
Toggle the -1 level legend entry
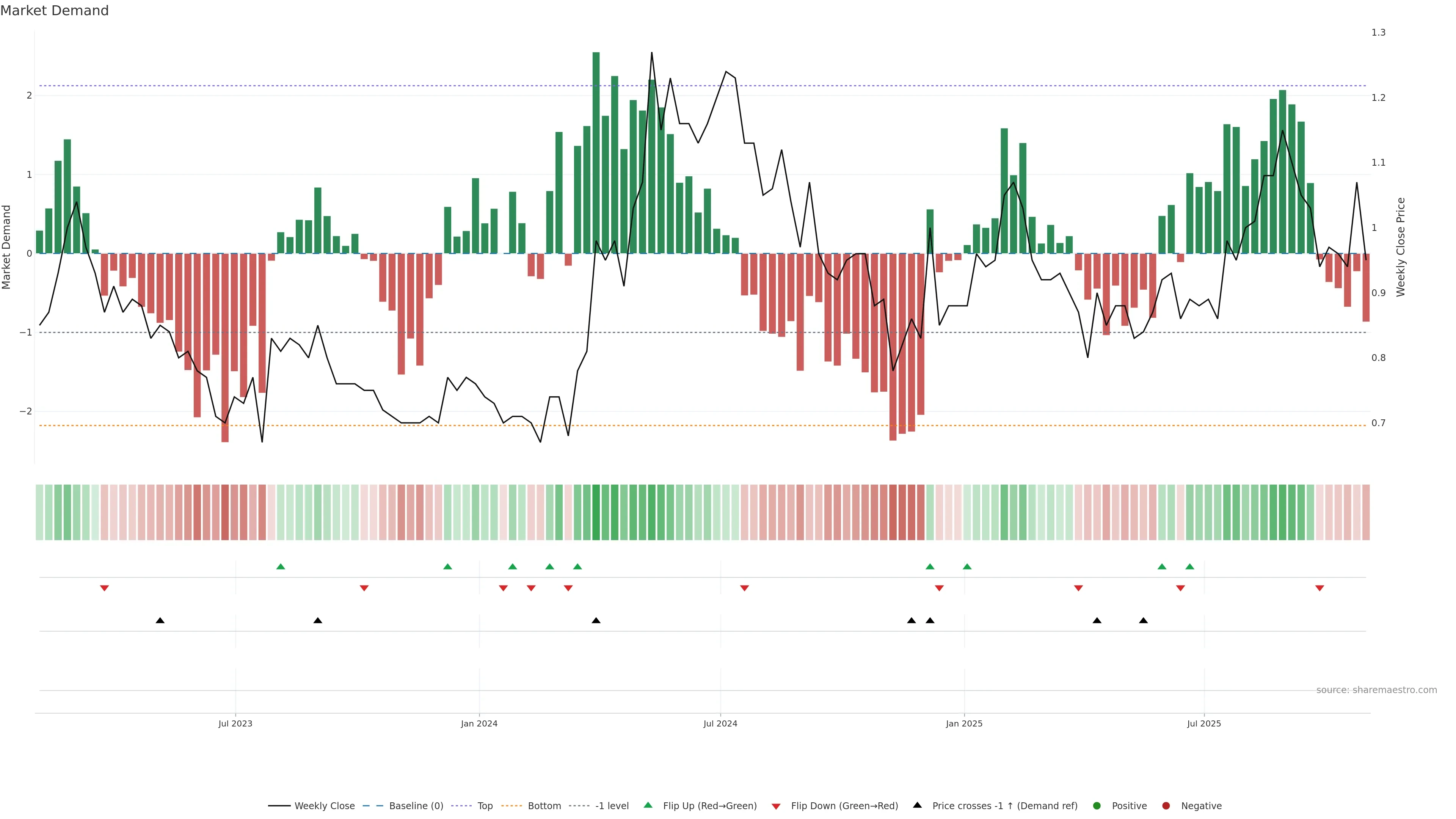point(612,805)
